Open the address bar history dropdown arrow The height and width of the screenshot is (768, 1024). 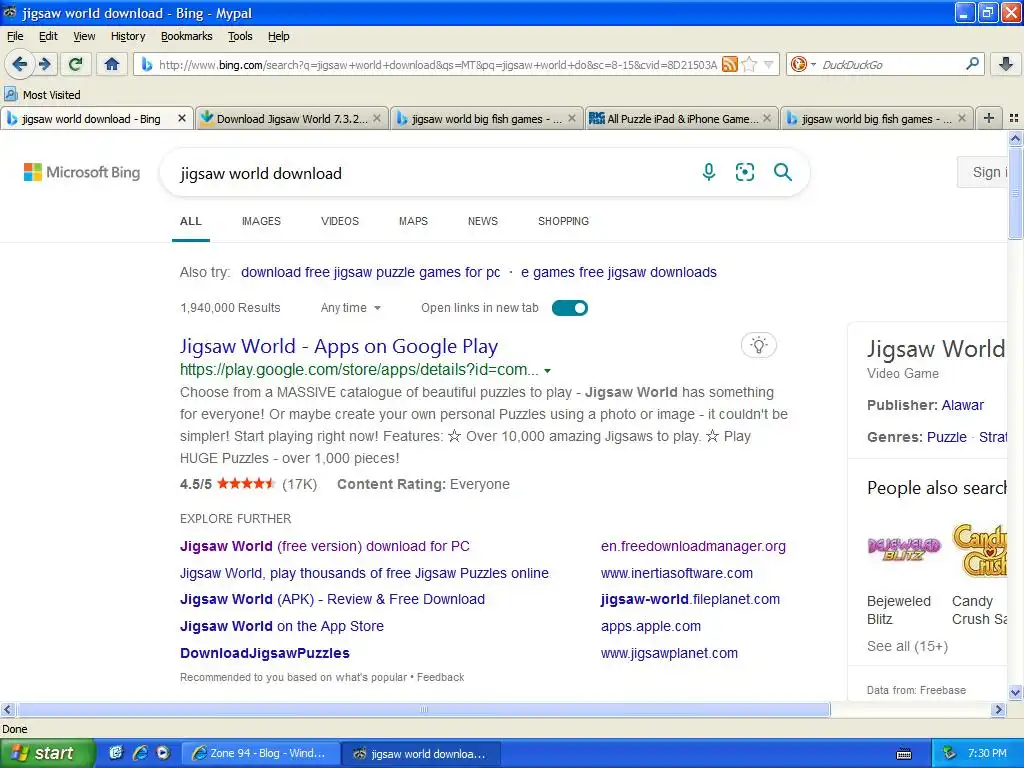[x=769, y=64]
